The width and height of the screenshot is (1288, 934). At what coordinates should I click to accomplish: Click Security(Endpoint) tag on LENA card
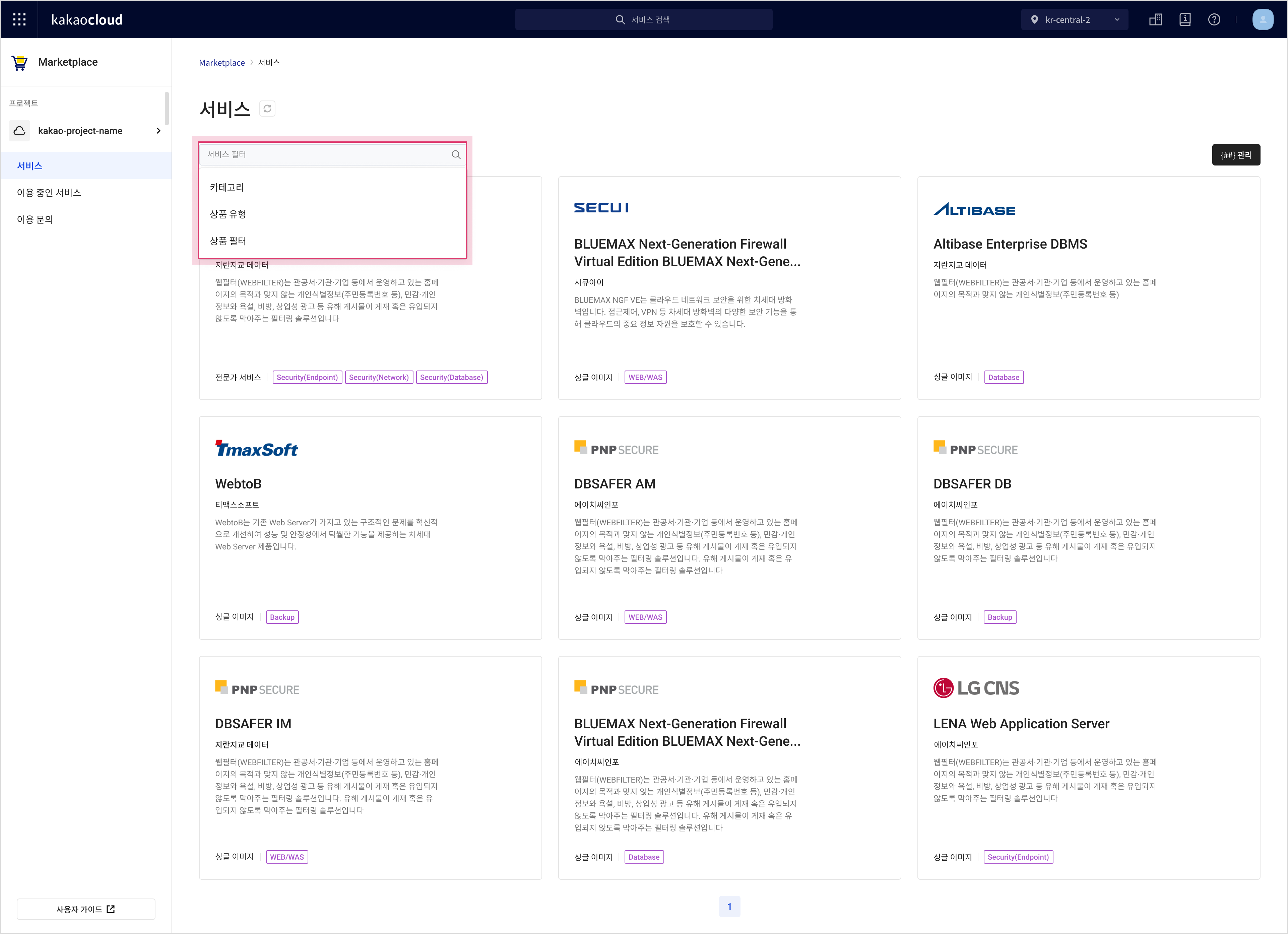[x=1018, y=857]
